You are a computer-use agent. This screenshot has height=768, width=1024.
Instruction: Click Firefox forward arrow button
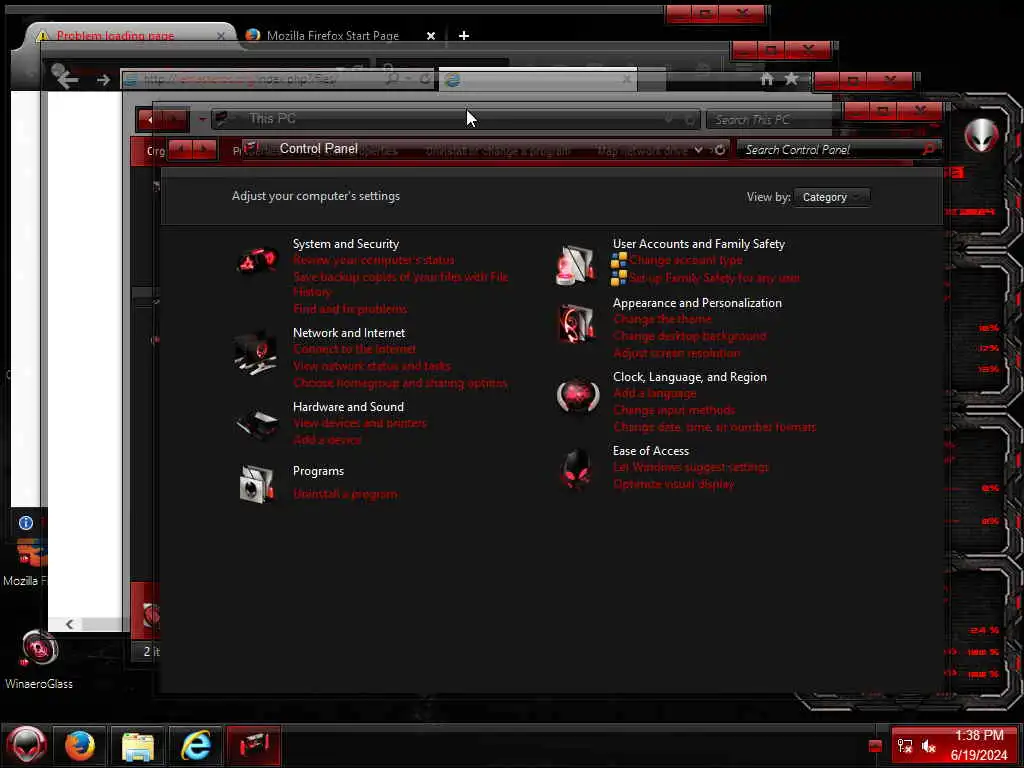coord(103,80)
